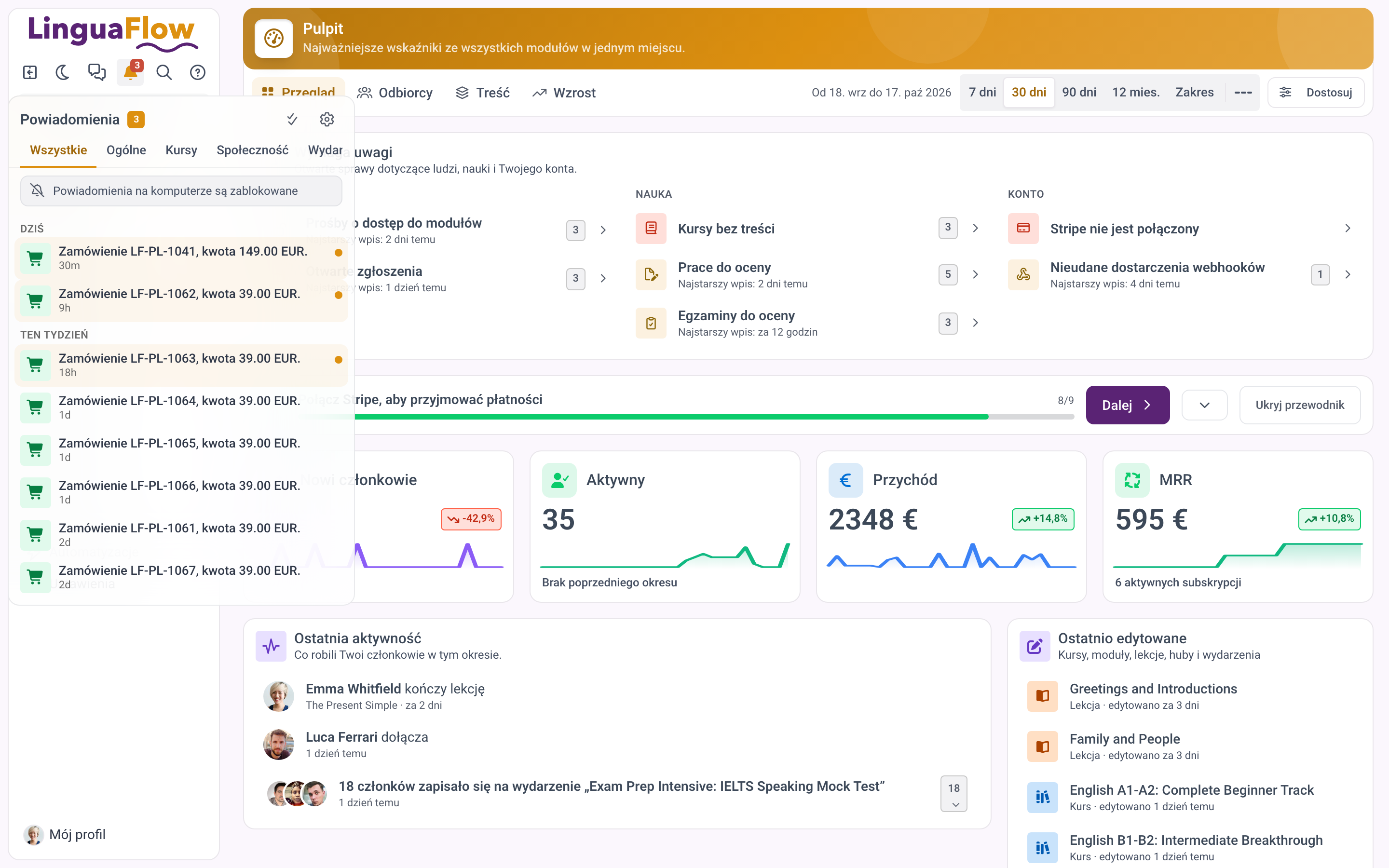Select the 90 dni range

pos(1079,93)
